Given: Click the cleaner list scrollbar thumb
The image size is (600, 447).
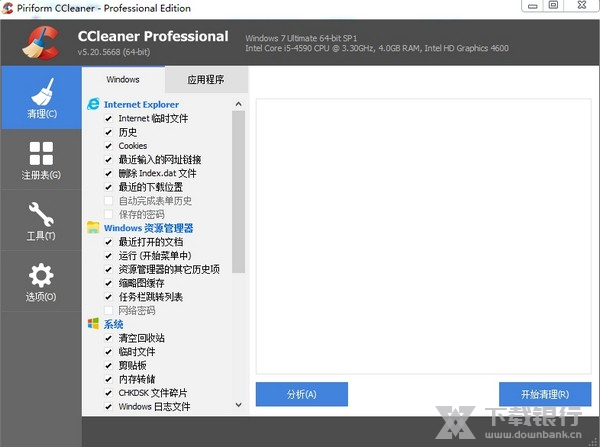Looking at the screenshot, I should pos(238,192).
